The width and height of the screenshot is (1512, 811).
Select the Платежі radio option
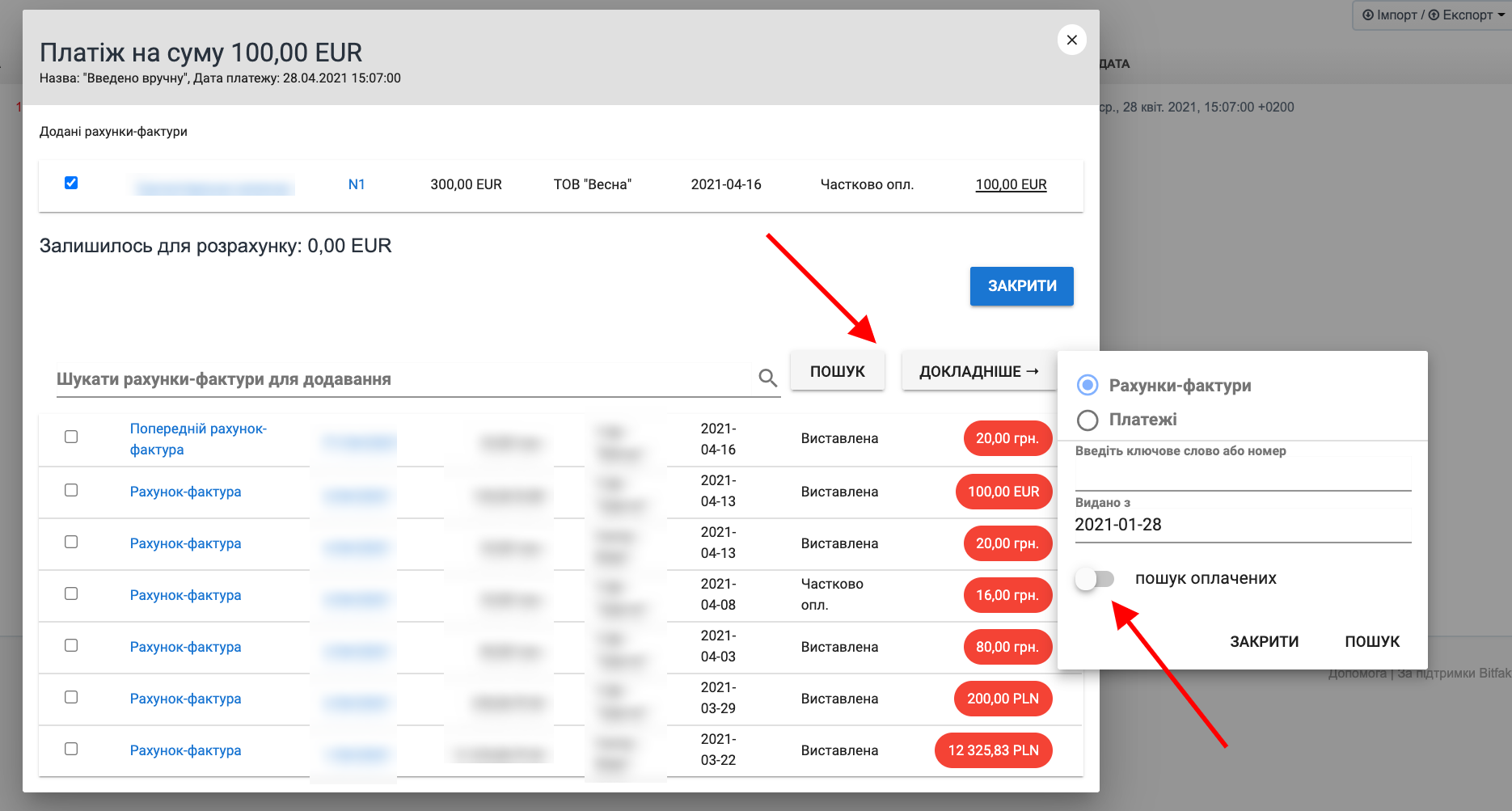coord(1088,420)
